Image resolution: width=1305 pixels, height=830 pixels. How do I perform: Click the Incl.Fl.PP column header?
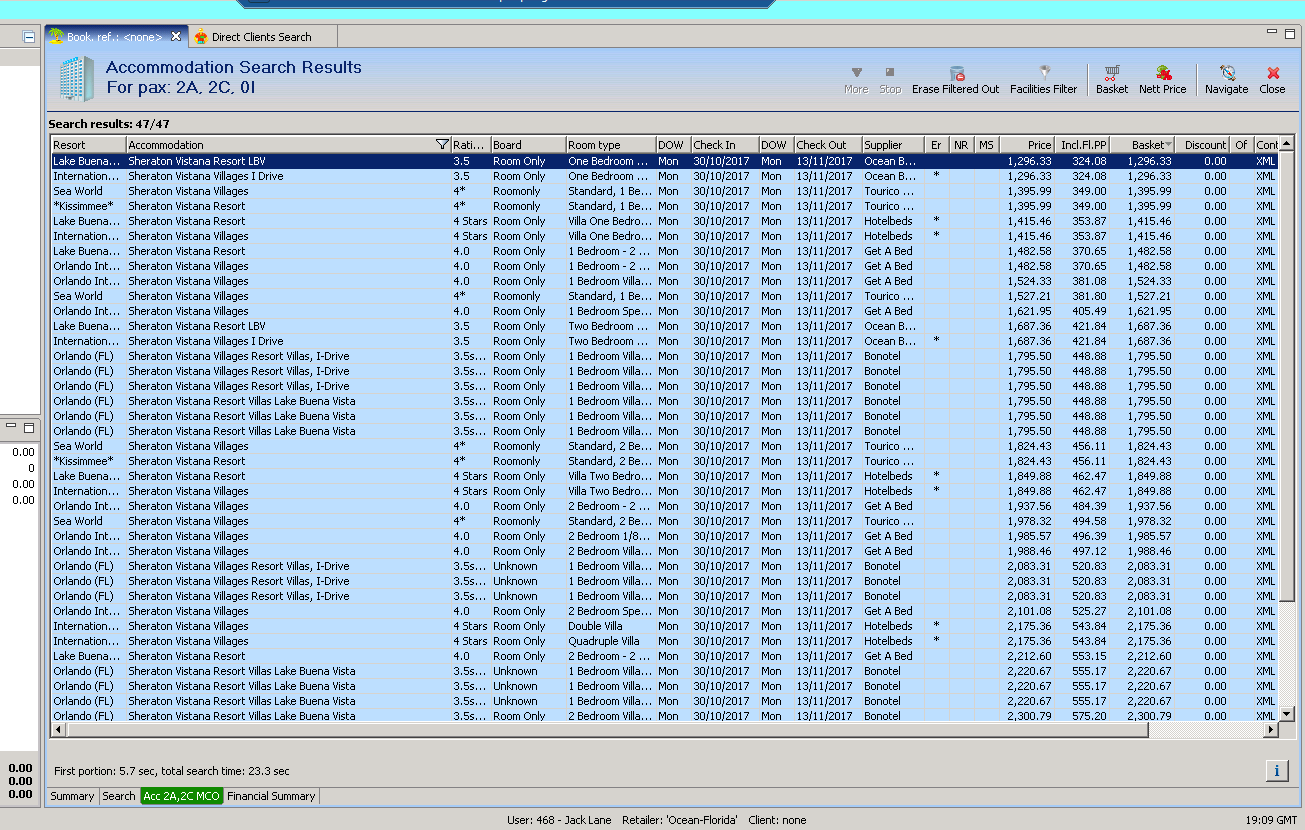tap(1083, 145)
